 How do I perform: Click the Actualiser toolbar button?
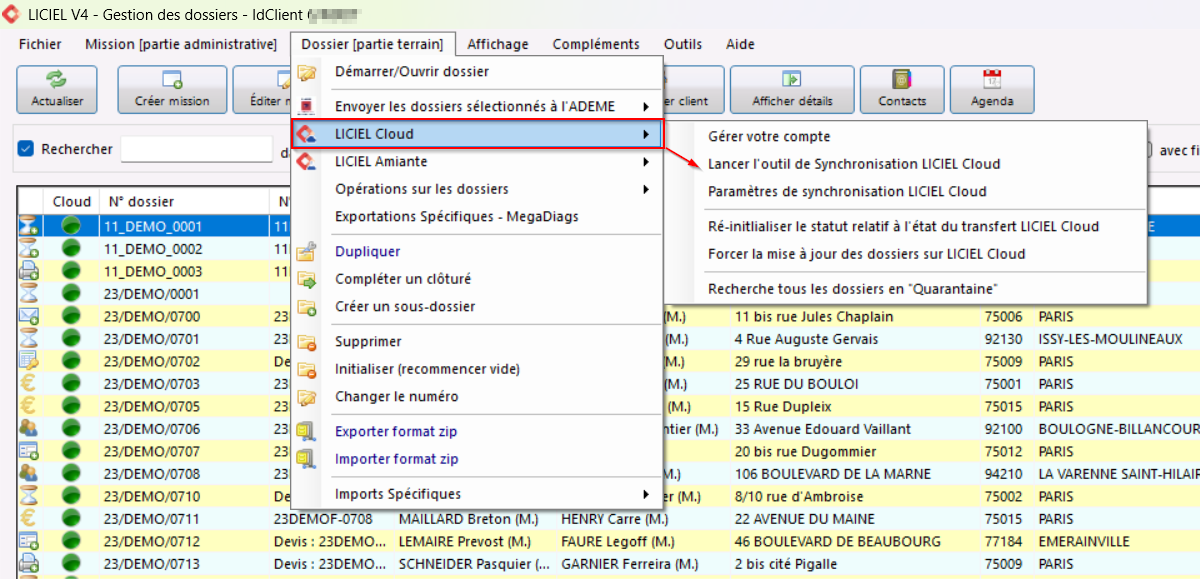coord(57,89)
